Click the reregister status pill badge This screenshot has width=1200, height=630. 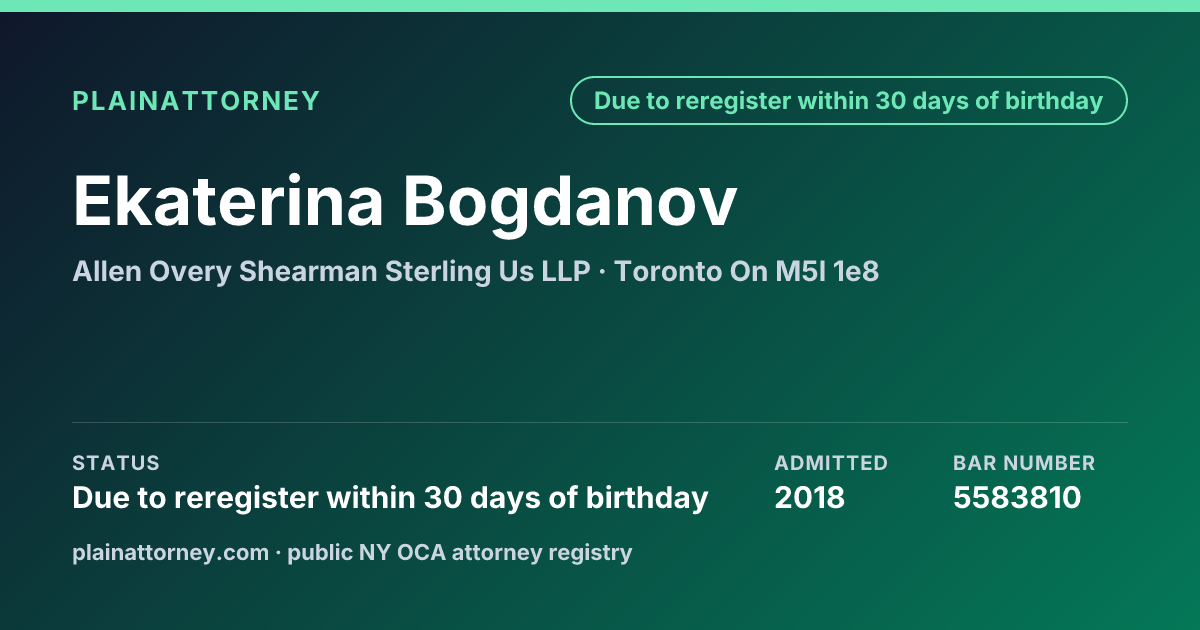click(849, 101)
